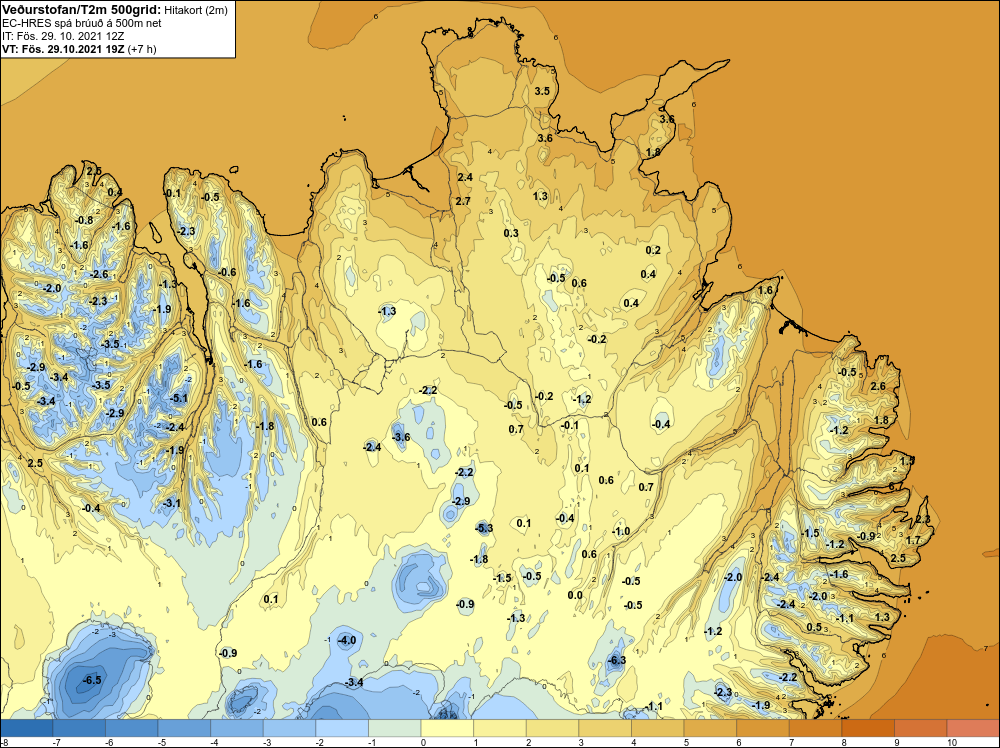Click the title "Veðurstofan/T2m 500grid:"
Screen dimensions: 1000x748
click(81, 10)
